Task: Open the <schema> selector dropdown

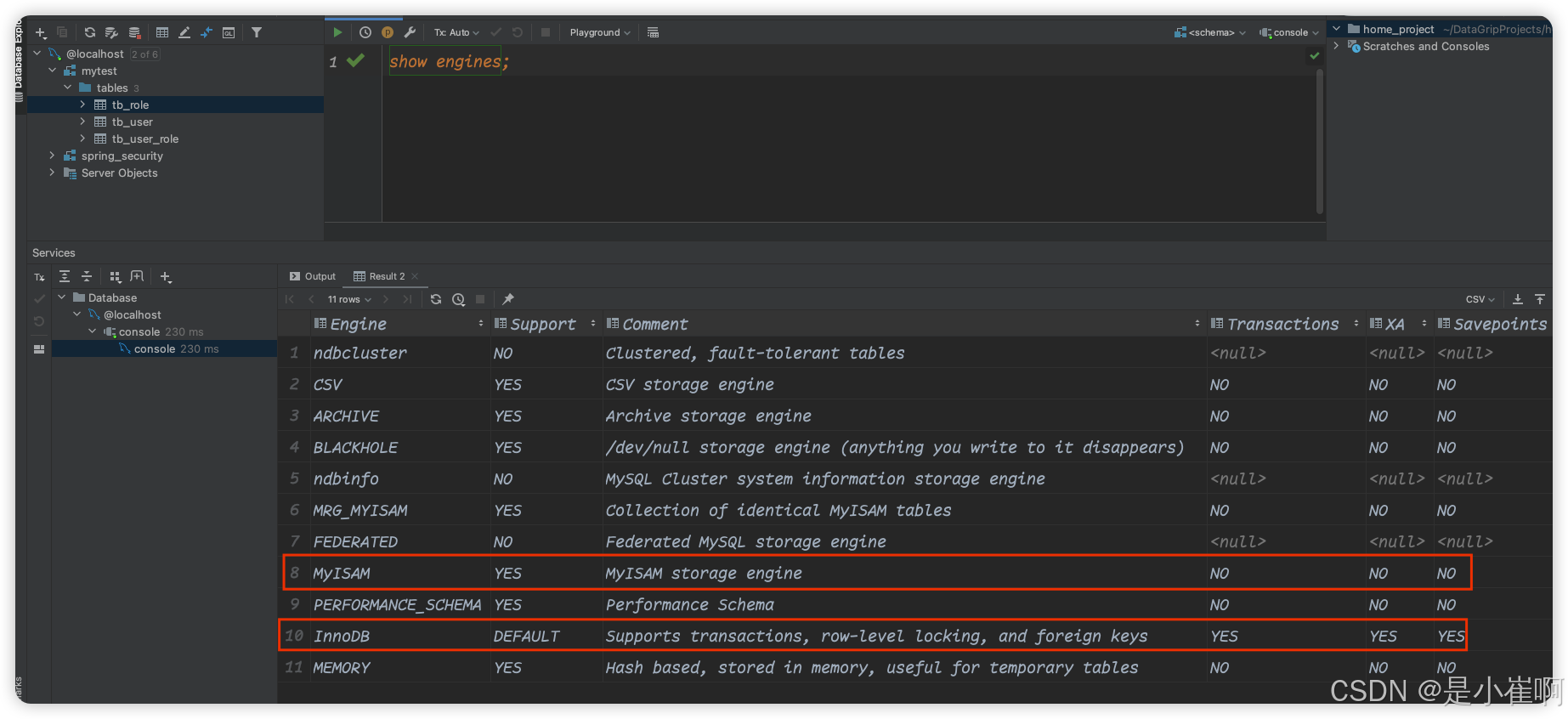Action: click(1210, 32)
